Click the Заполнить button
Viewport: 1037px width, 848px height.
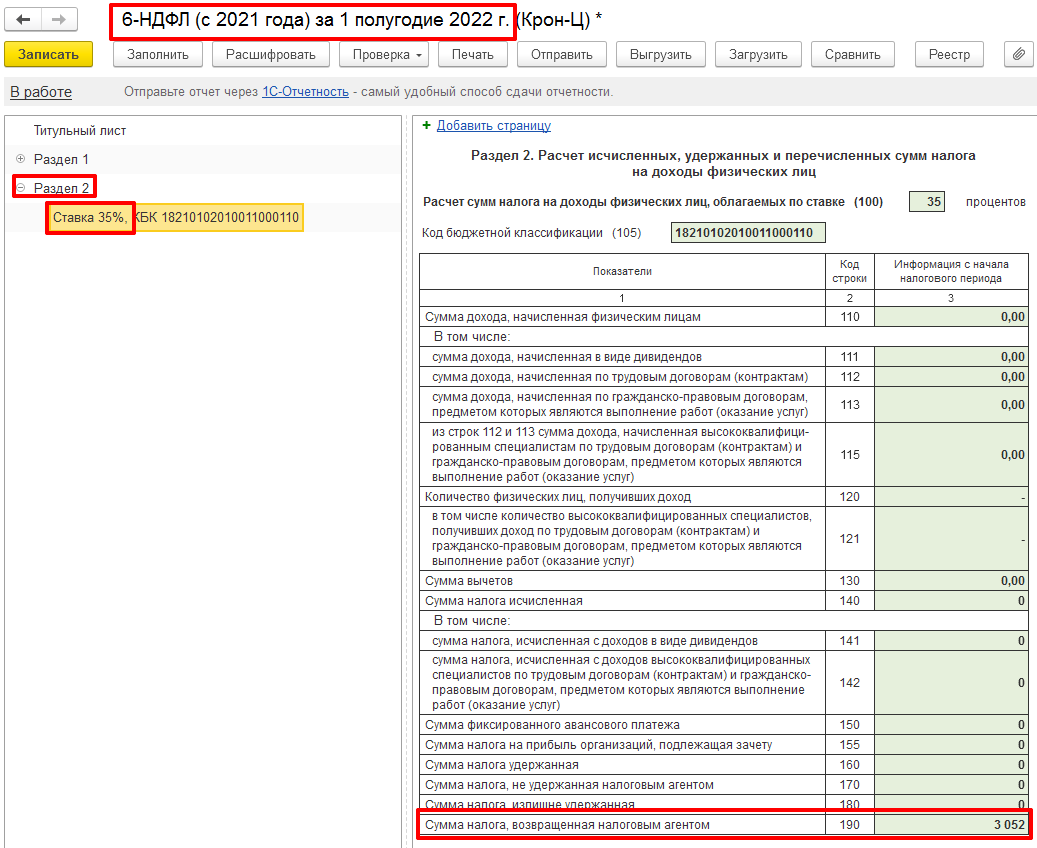(158, 54)
